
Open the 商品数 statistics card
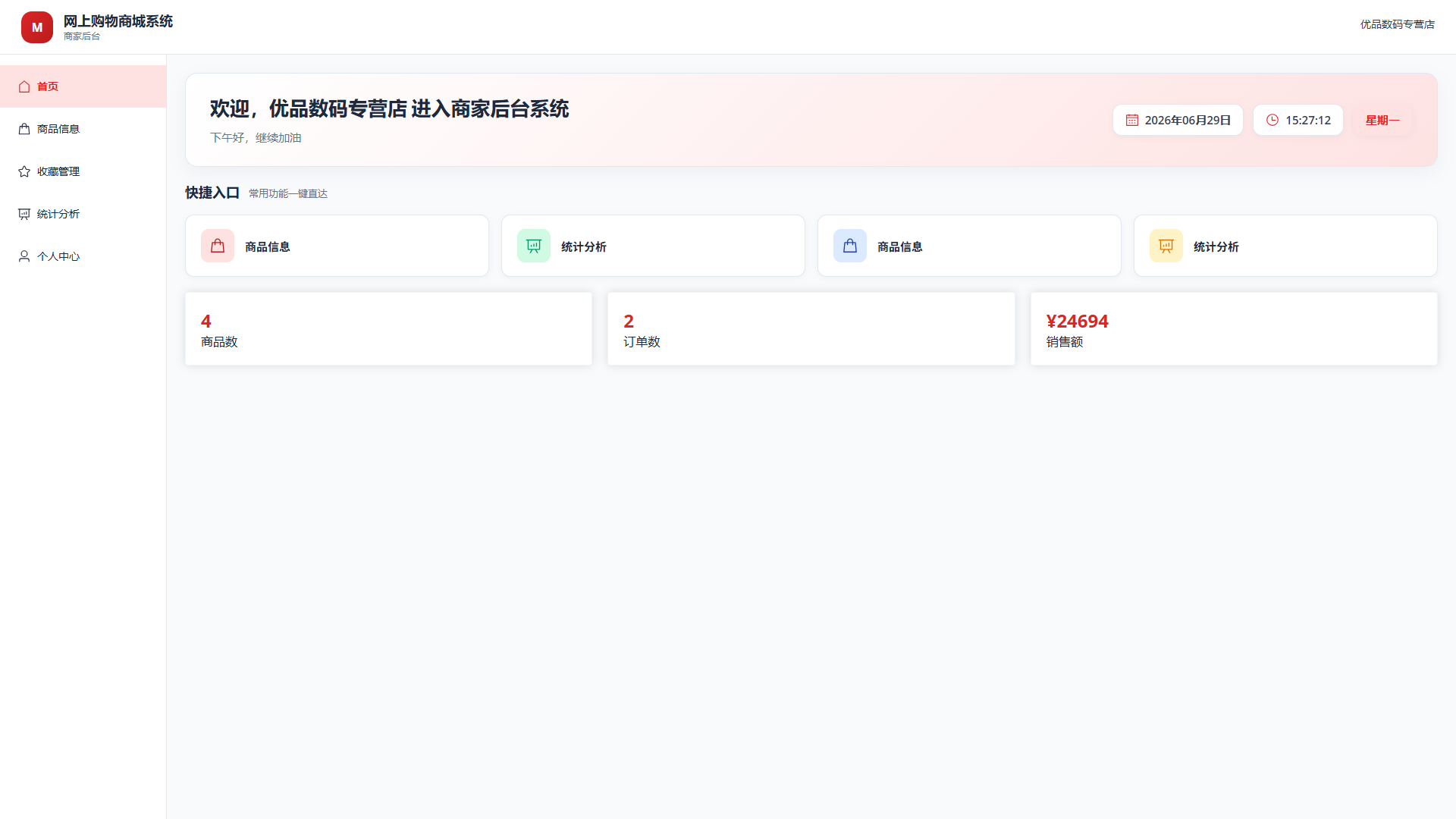point(388,328)
